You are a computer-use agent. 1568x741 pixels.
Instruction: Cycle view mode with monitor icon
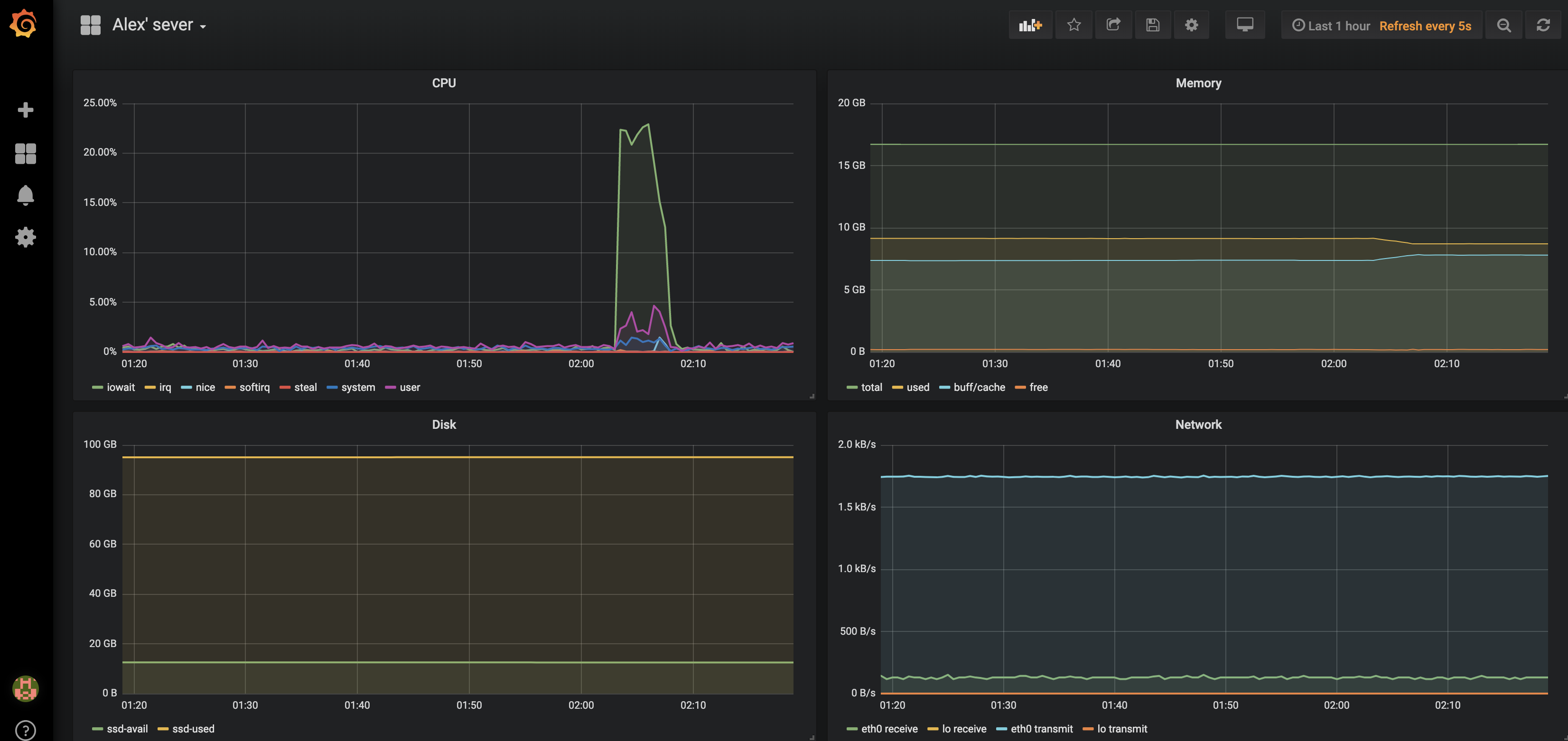click(1245, 25)
